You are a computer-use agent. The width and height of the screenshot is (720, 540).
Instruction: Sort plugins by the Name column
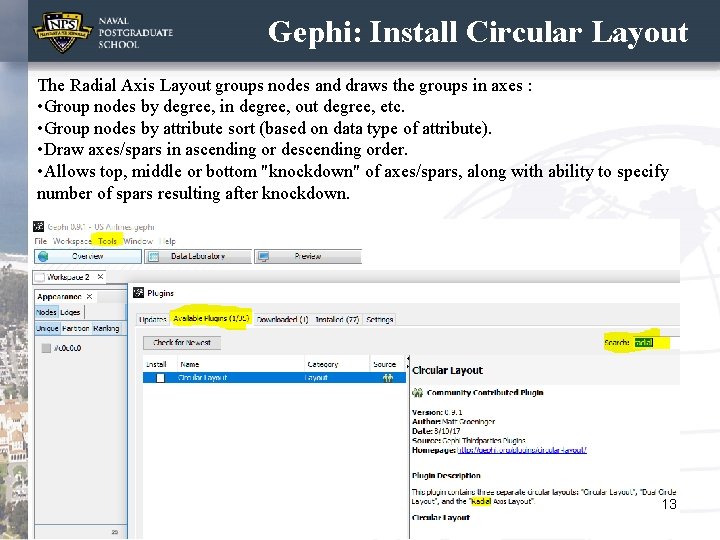[241, 364]
